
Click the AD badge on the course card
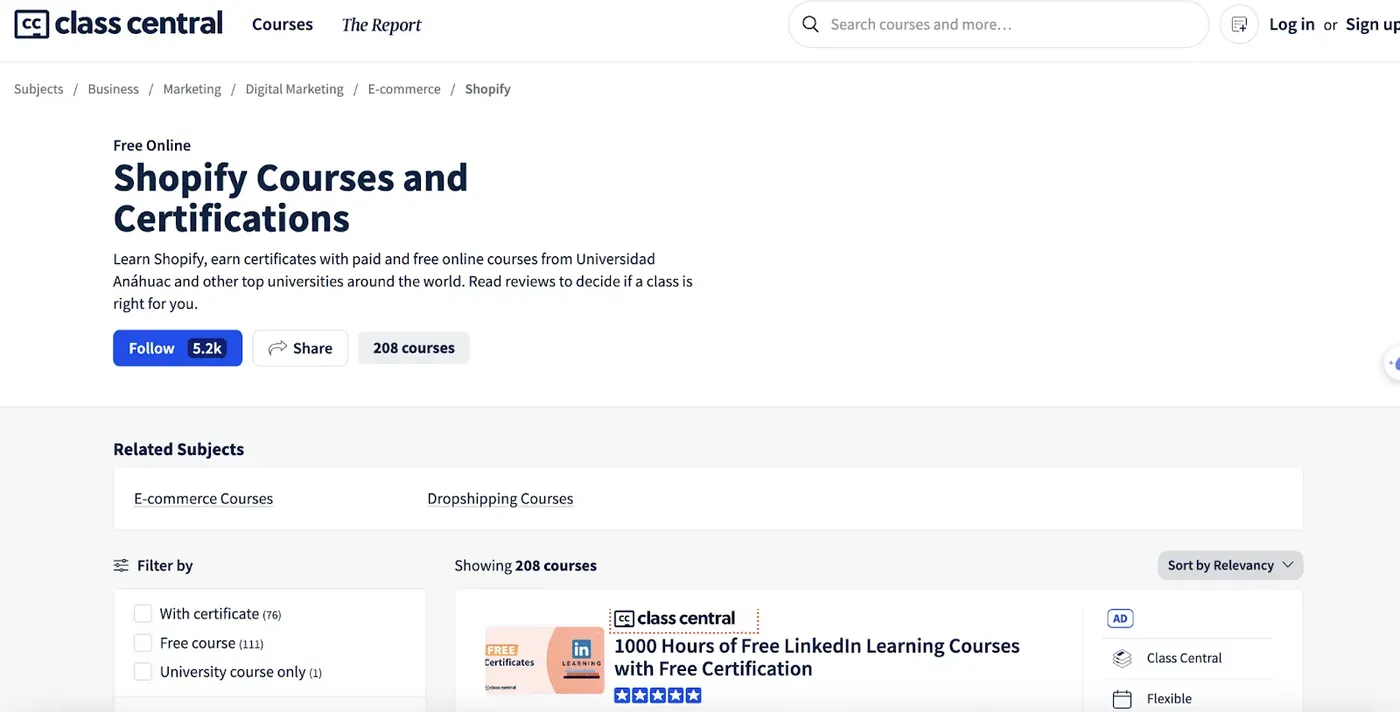[1120, 618]
